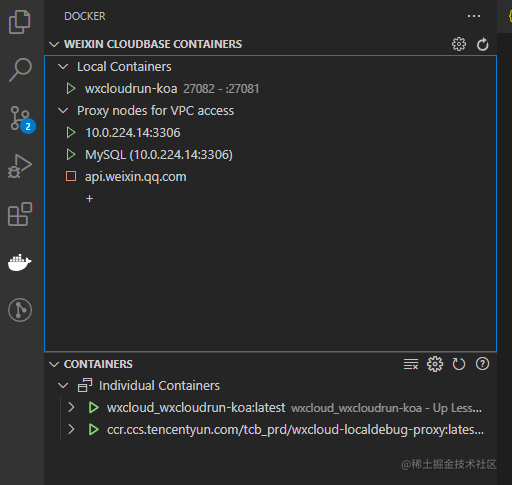This screenshot has height=485, width=512.
Task: Click red stop square for api.weixin.qq.com
Action: point(71,176)
